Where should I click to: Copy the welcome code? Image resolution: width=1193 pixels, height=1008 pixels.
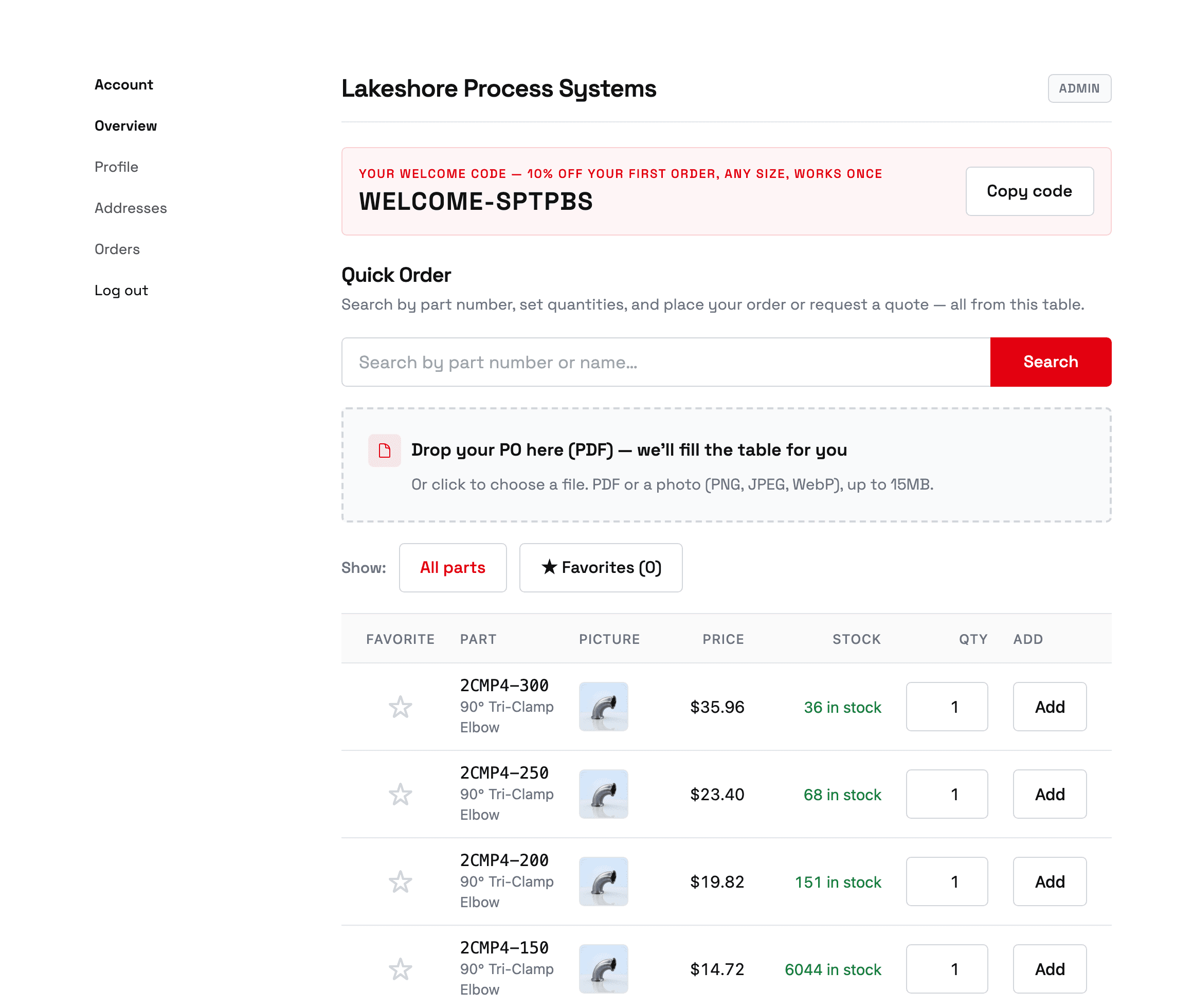1029,191
